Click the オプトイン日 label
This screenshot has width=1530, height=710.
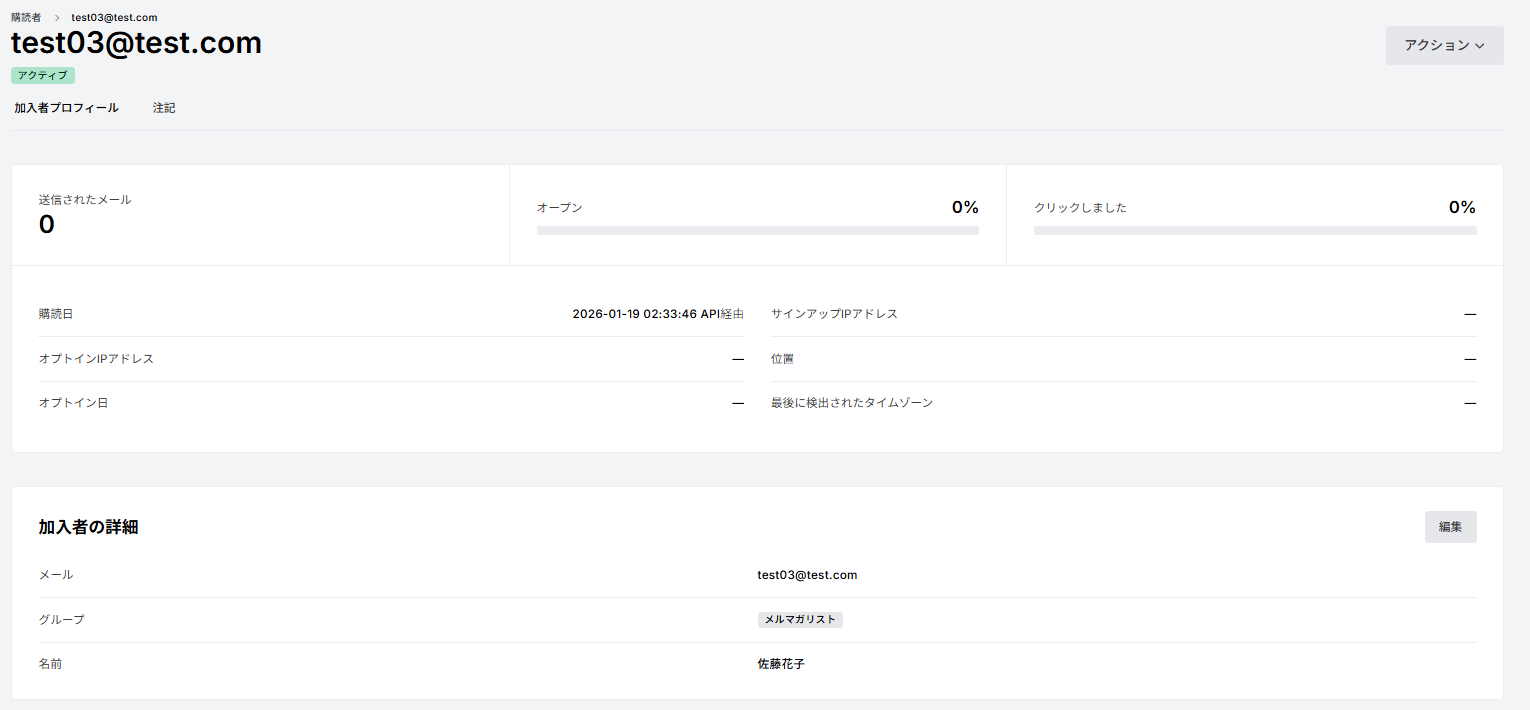pyautogui.click(x=73, y=403)
